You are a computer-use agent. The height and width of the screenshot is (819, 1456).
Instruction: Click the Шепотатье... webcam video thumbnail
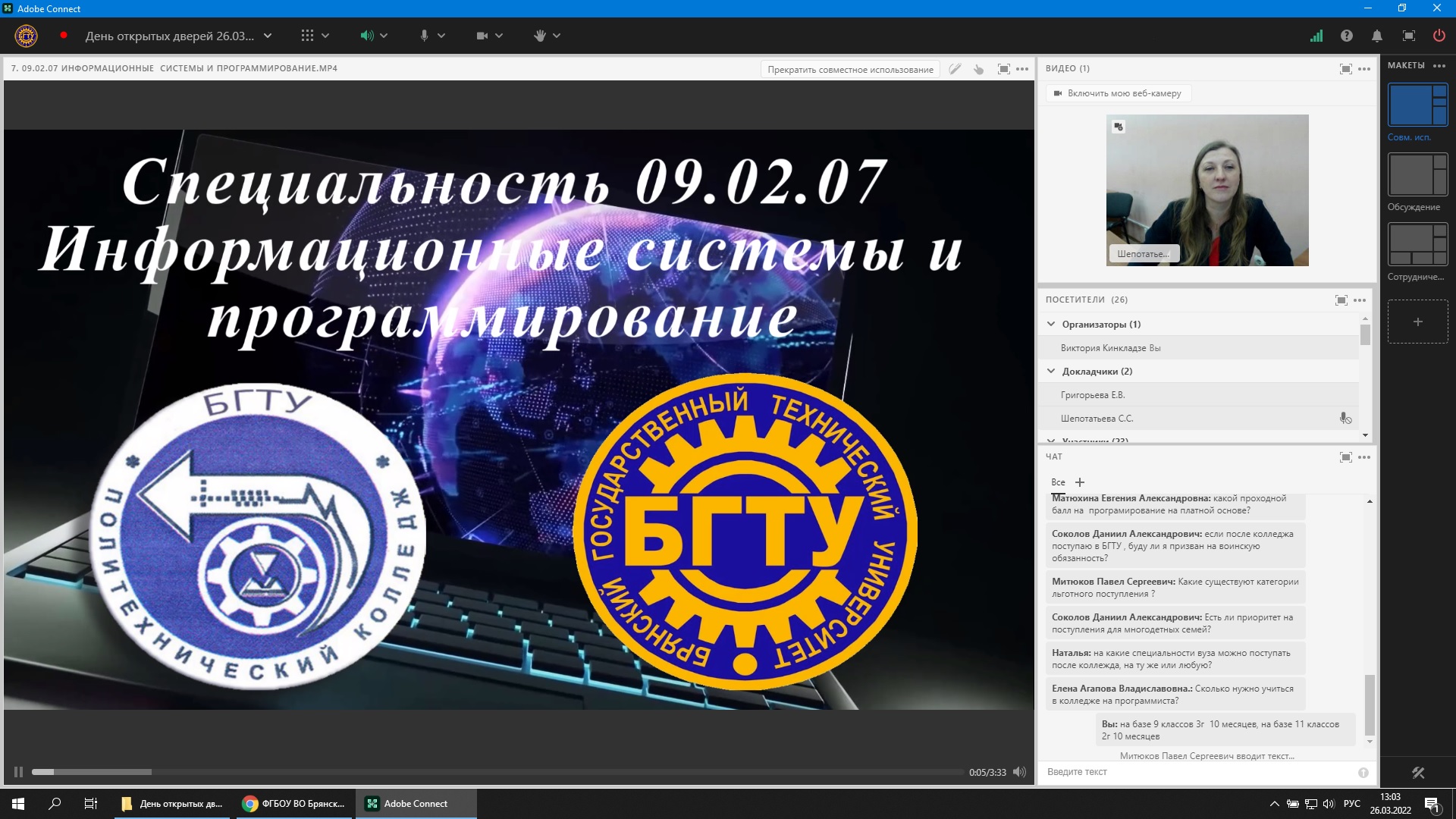[x=1207, y=190]
